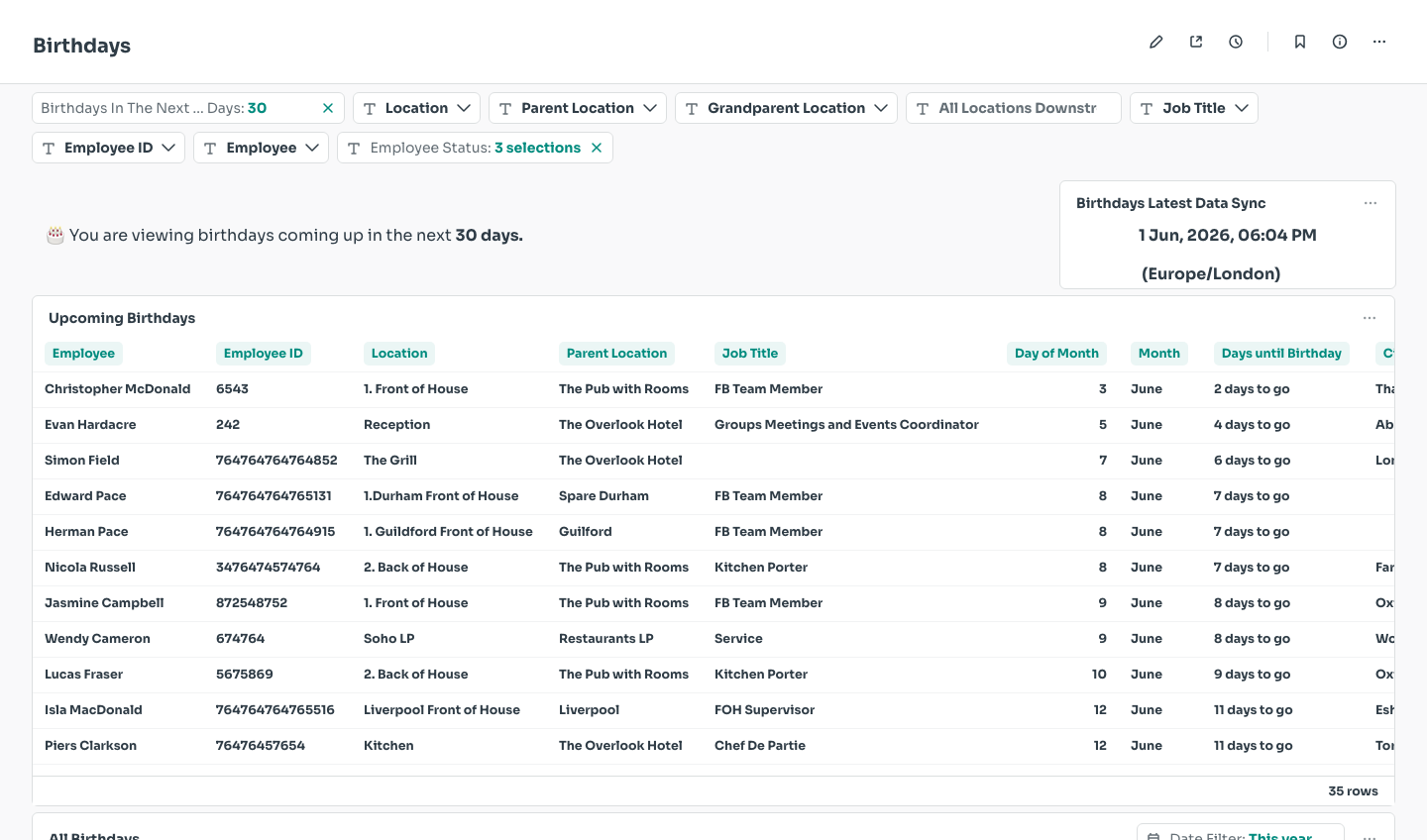Click the sync time 1 Jun, 2026, 06:04 PM
Screen dimensions: 1427x840
click(x=1227, y=236)
